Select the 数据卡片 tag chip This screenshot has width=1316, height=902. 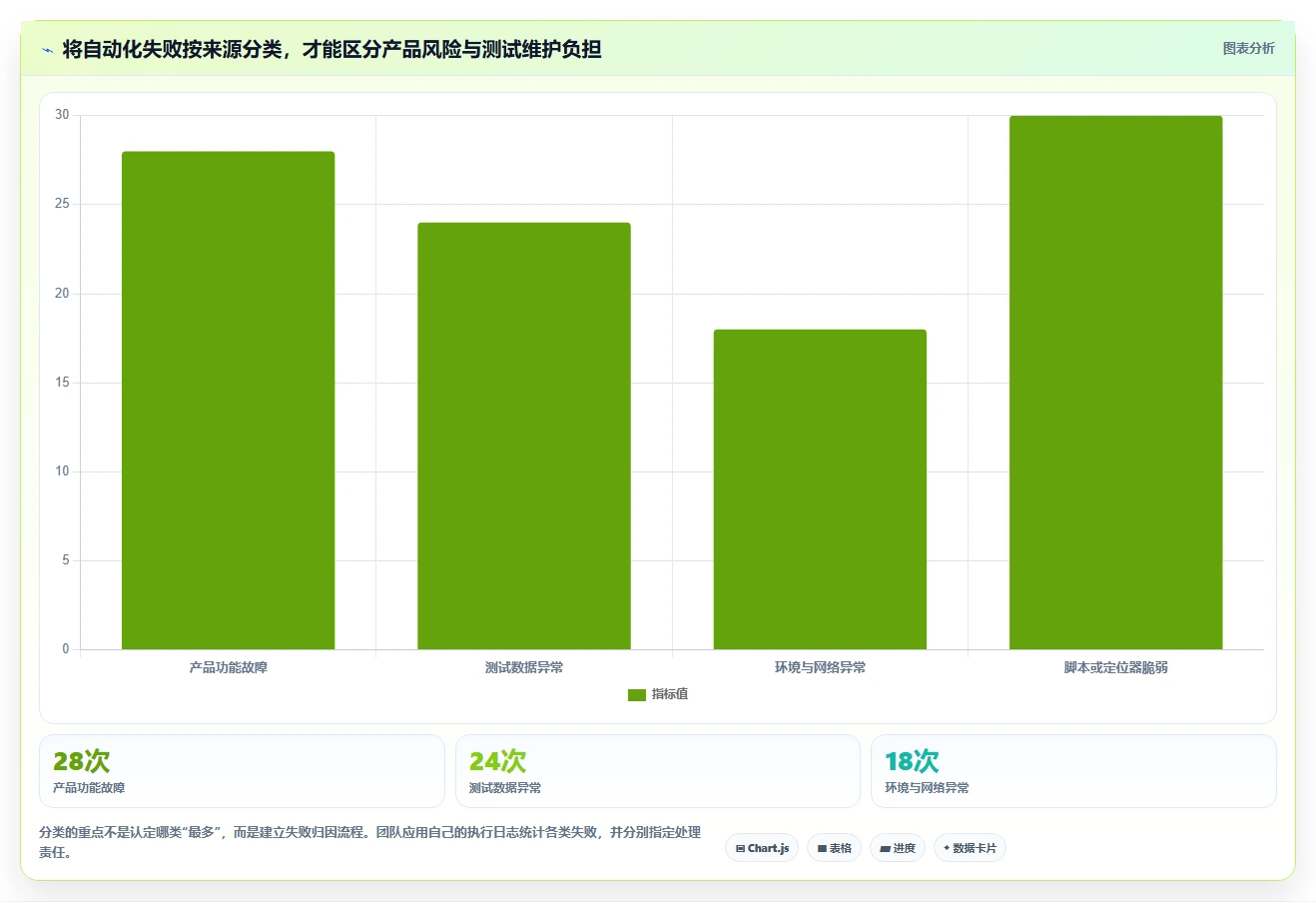tap(970, 848)
